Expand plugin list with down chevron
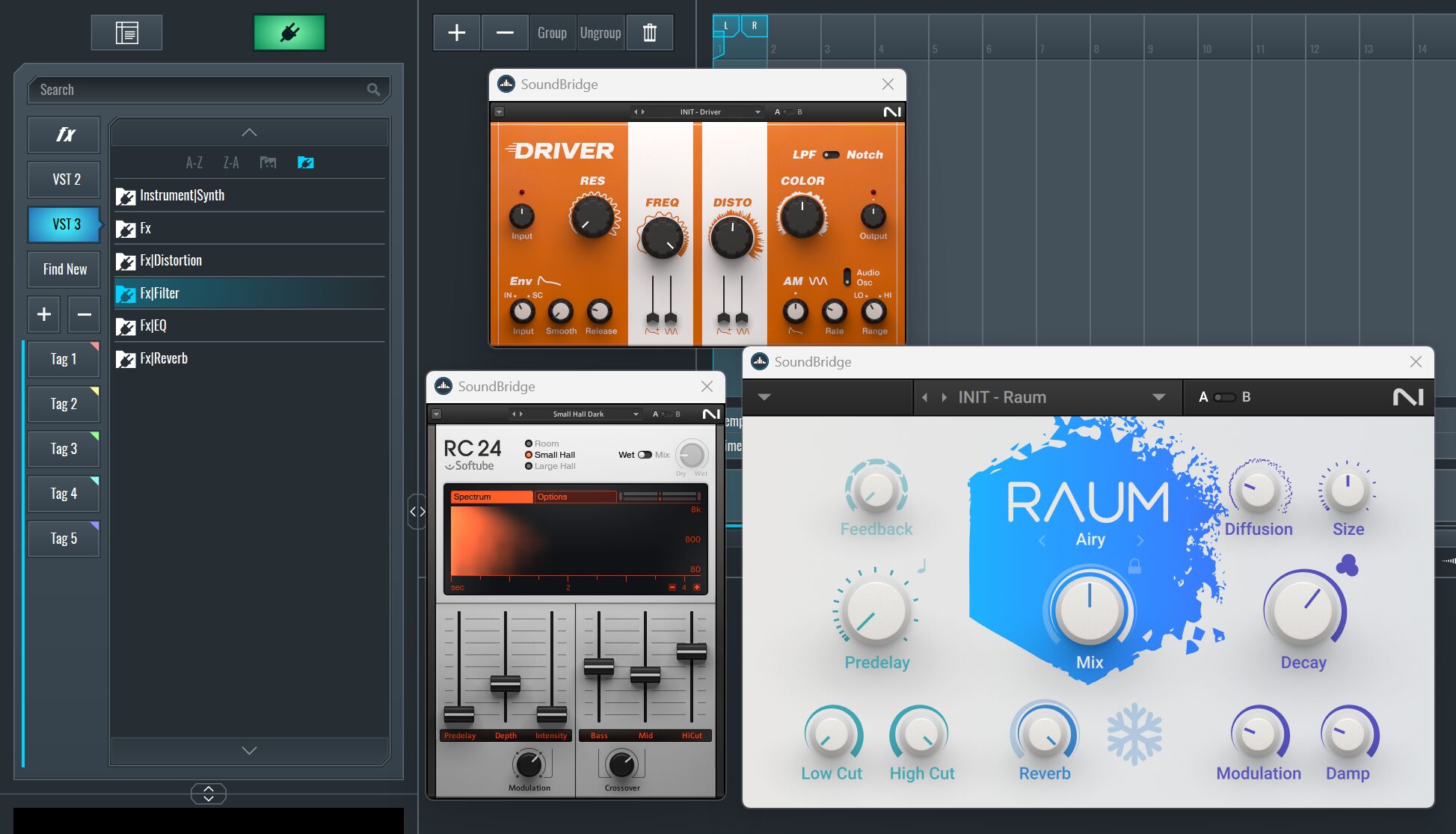This screenshot has height=834, width=1456. tap(249, 750)
